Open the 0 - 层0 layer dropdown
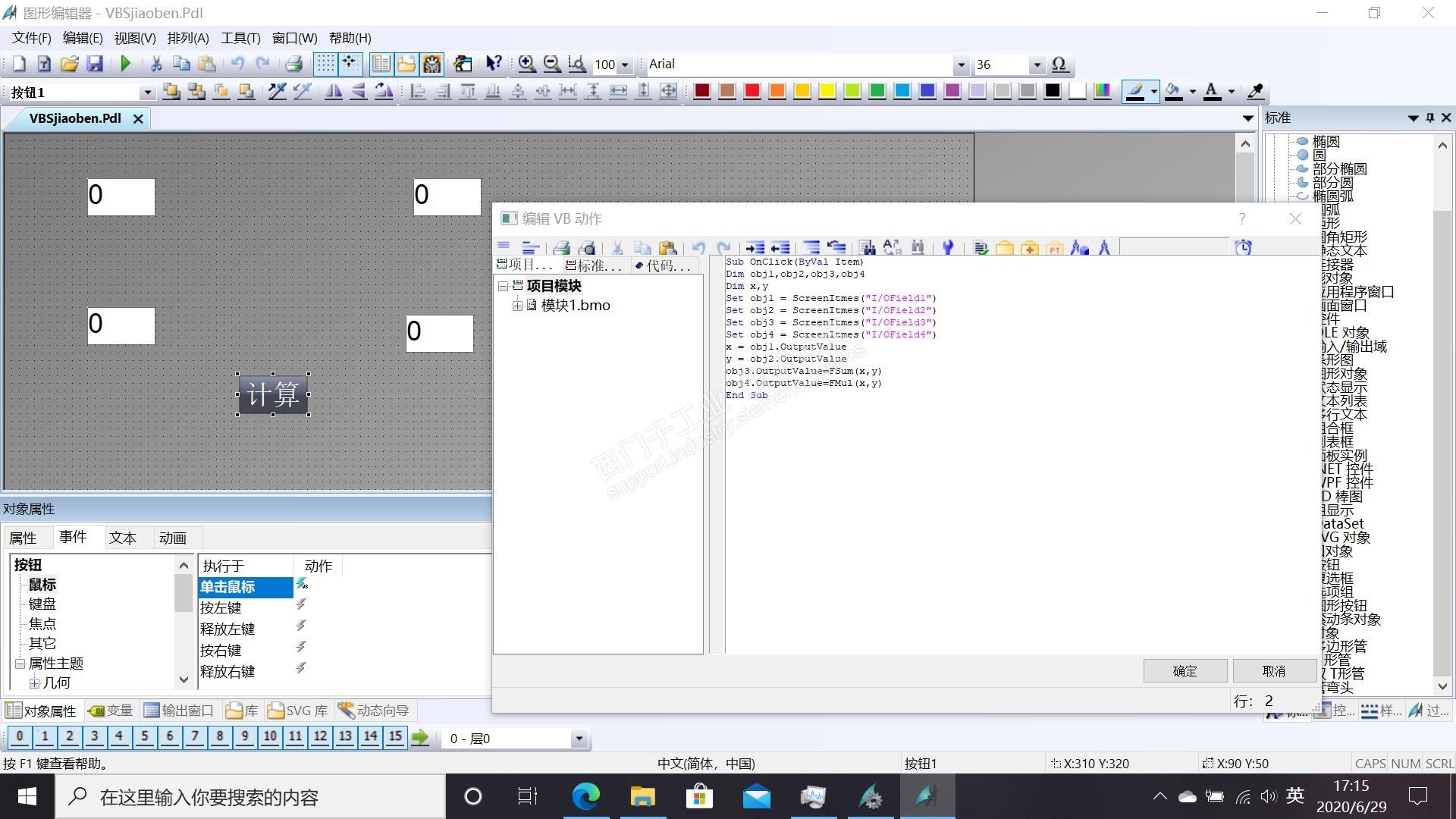 pyautogui.click(x=579, y=739)
